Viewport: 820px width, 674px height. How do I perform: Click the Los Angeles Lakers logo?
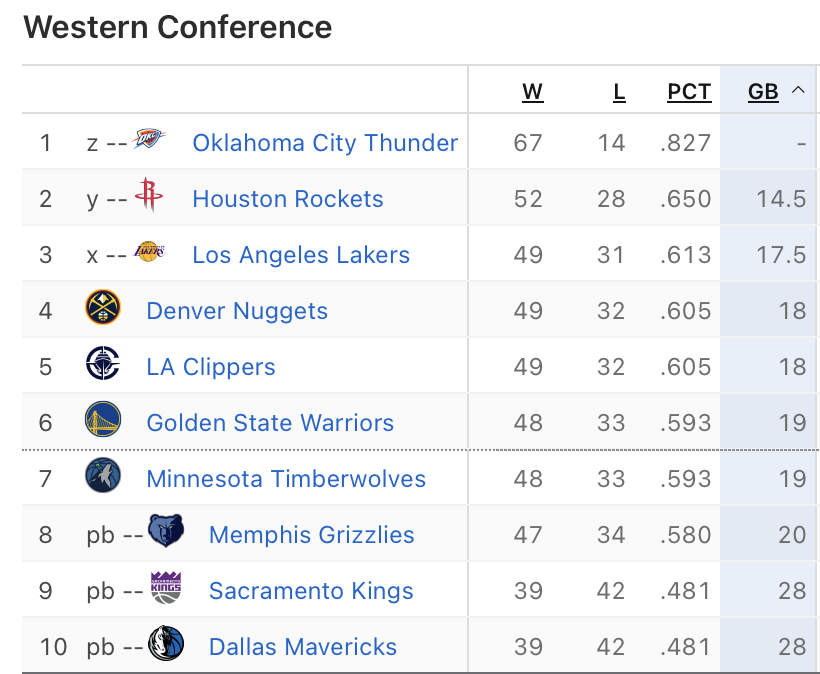[149, 252]
